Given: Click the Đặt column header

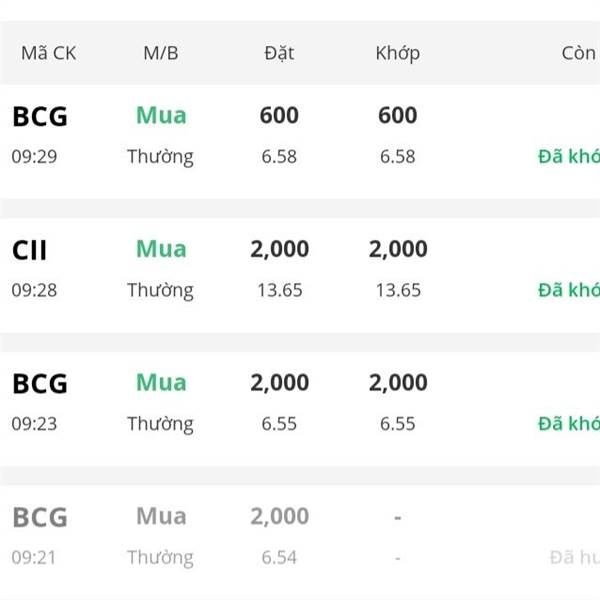Looking at the screenshot, I should pyautogui.click(x=279, y=53).
